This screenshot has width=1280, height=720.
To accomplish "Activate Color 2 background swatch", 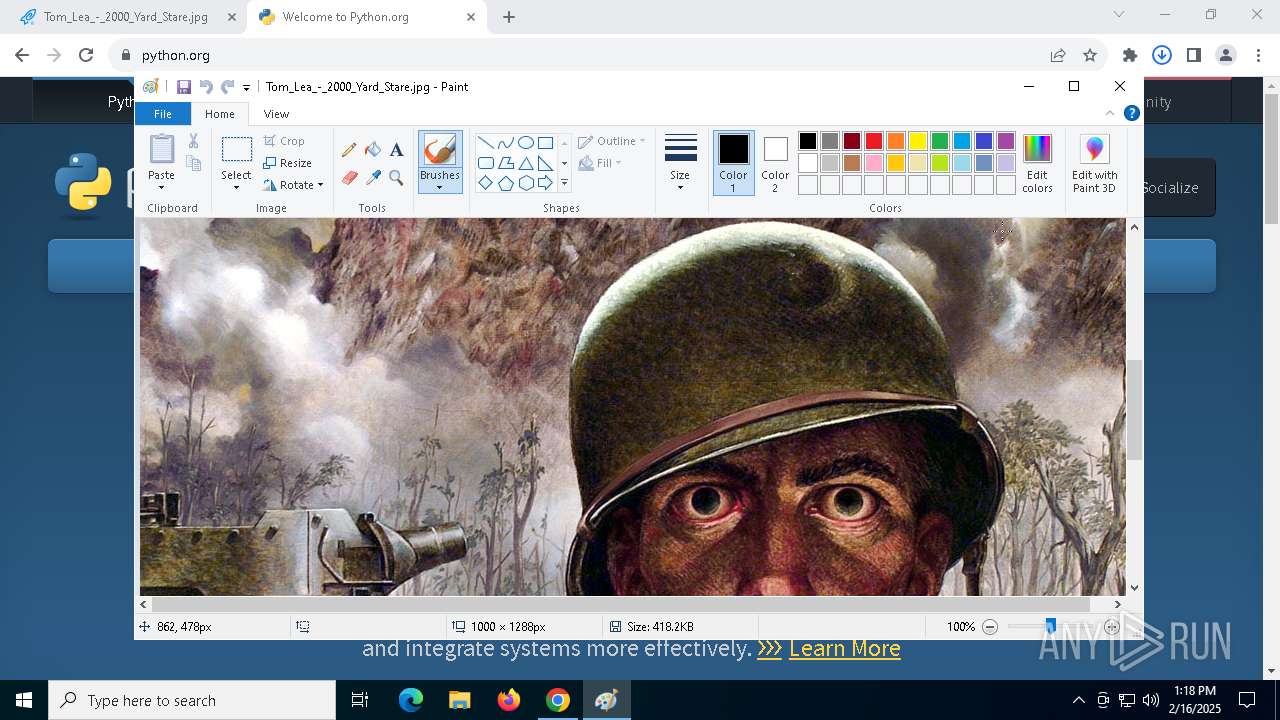I will [775, 162].
